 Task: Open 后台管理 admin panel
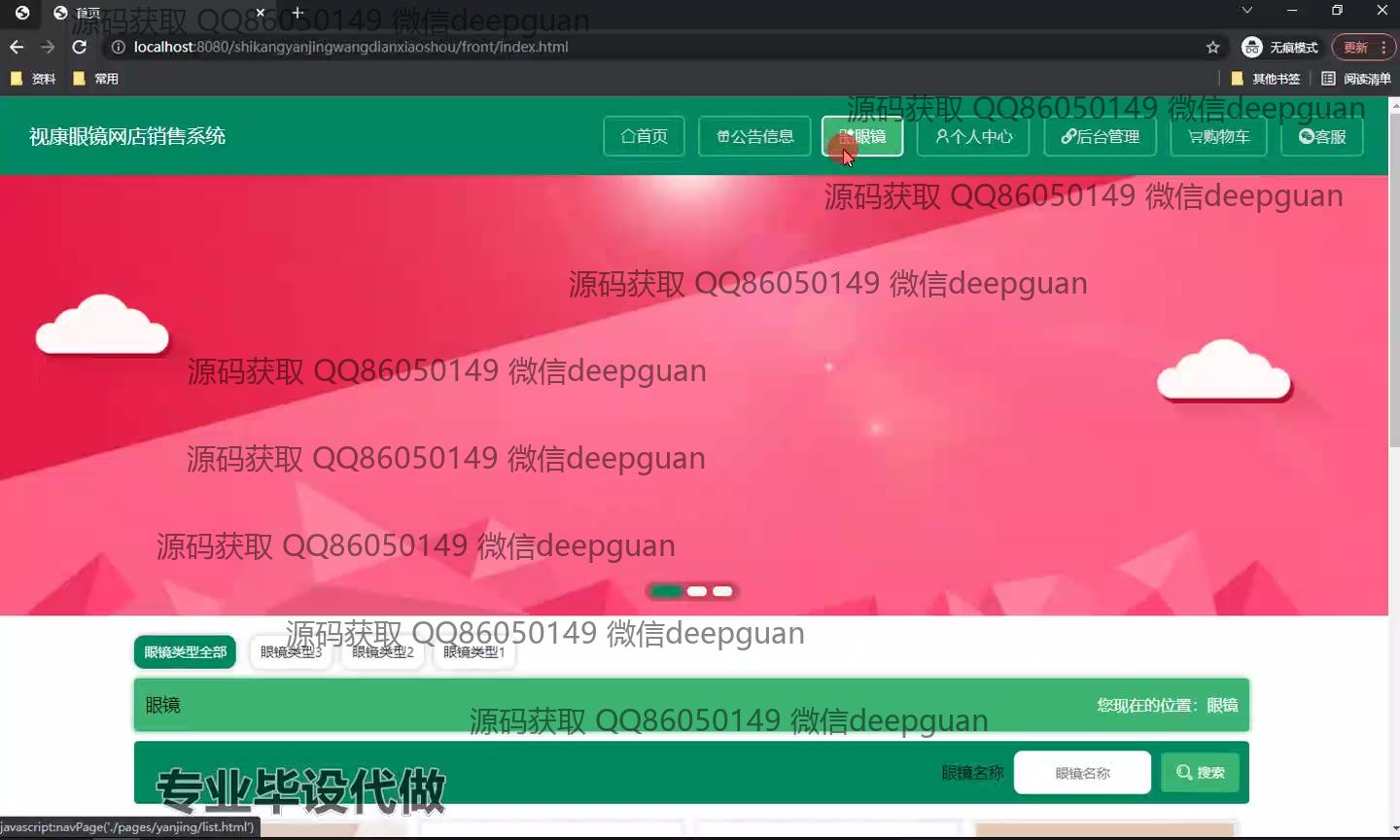(1100, 136)
